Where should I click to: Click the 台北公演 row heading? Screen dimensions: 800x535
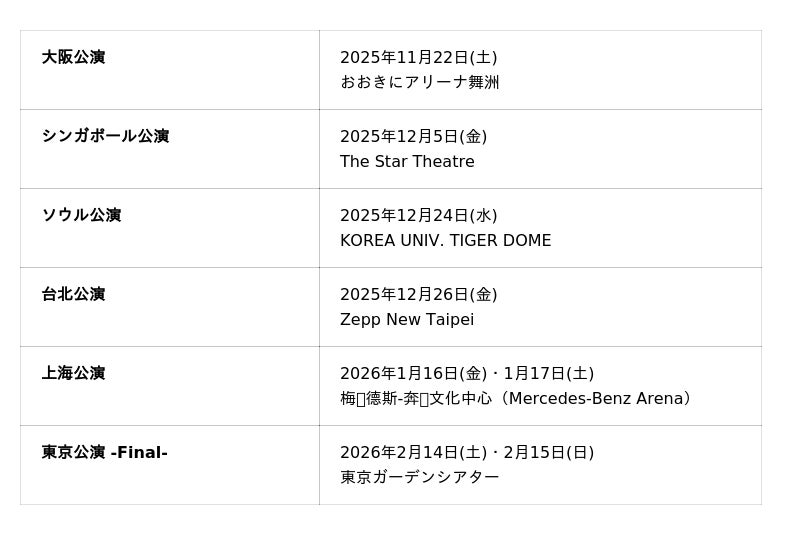pyautogui.click(x=73, y=294)
